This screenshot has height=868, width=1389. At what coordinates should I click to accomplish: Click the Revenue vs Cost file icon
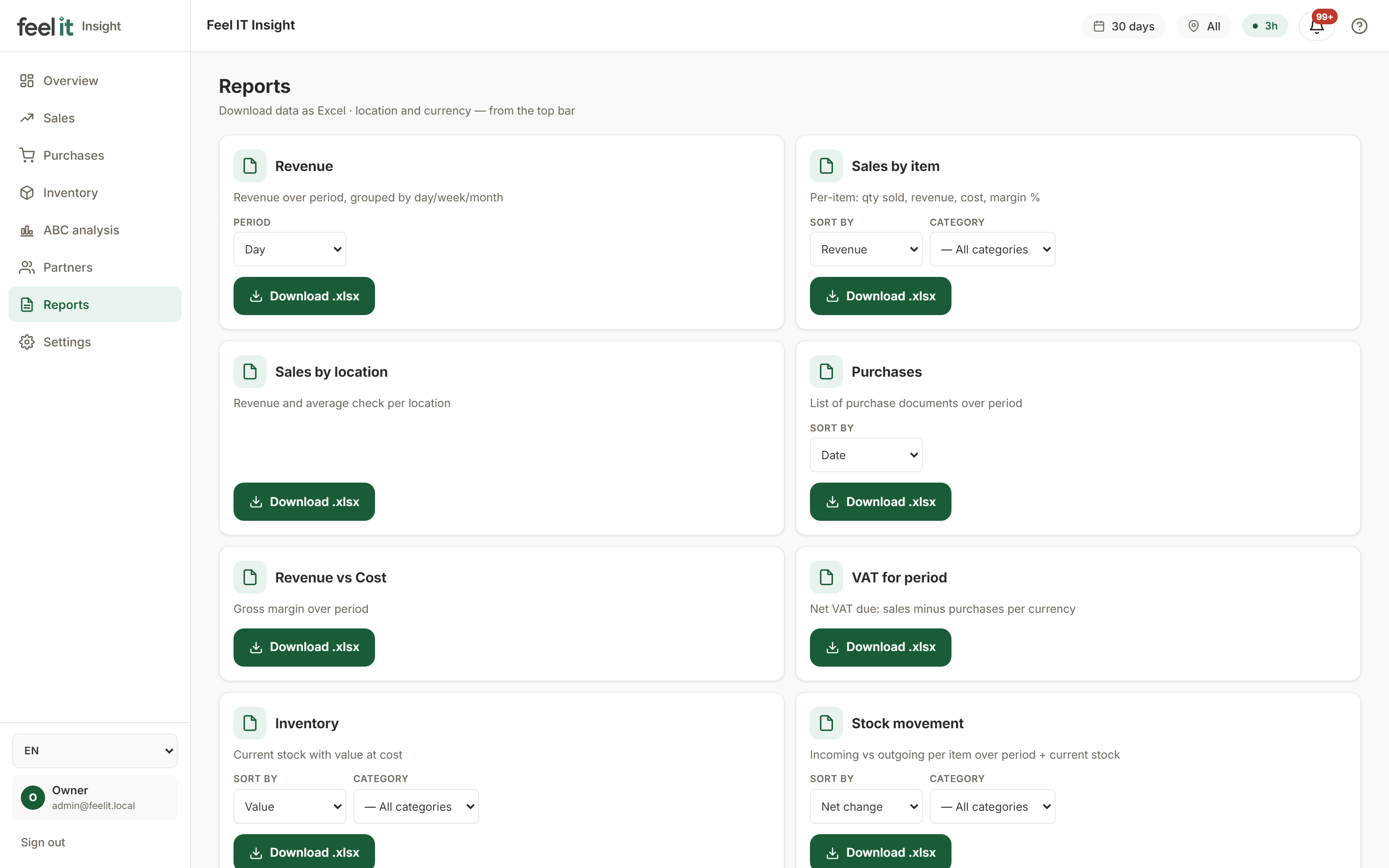(x=250, y=577)
